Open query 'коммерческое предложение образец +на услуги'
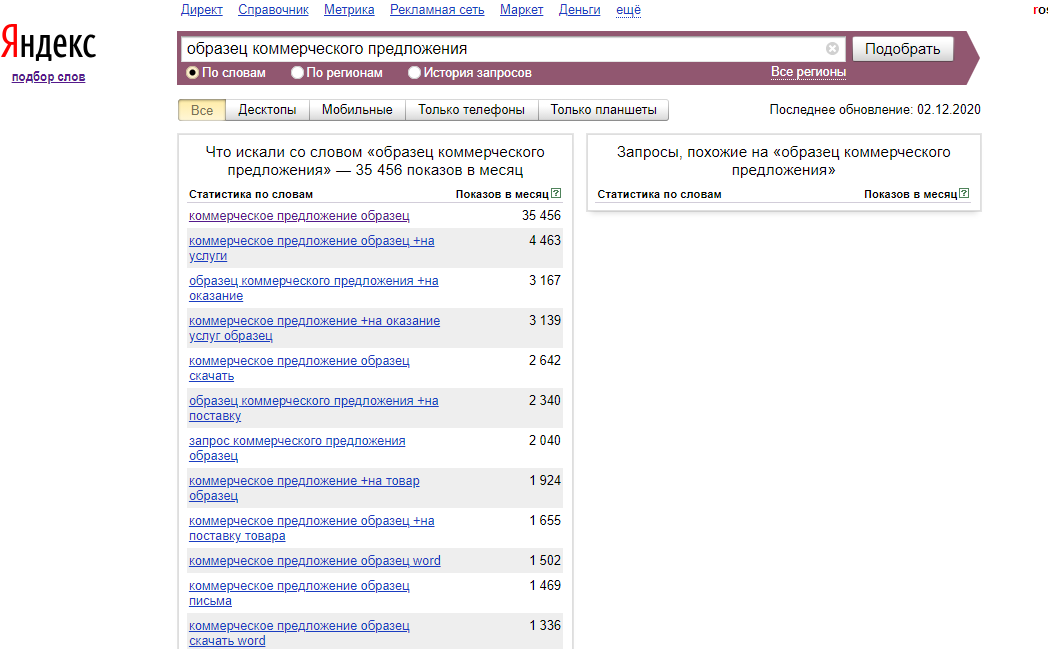This screenshot has height=649, width=1048. [311, 248]
